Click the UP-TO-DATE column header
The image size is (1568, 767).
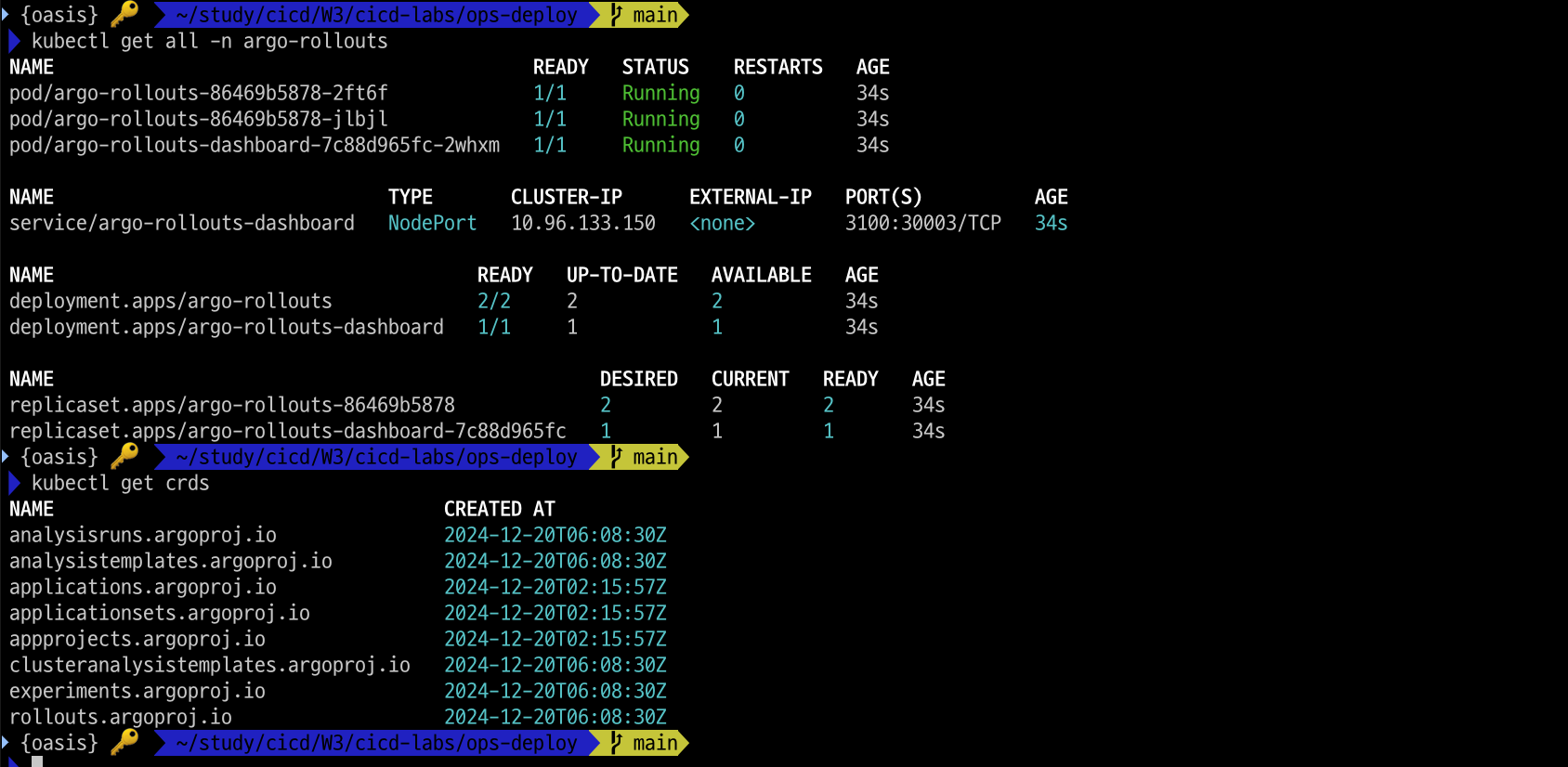pos(622,275)
